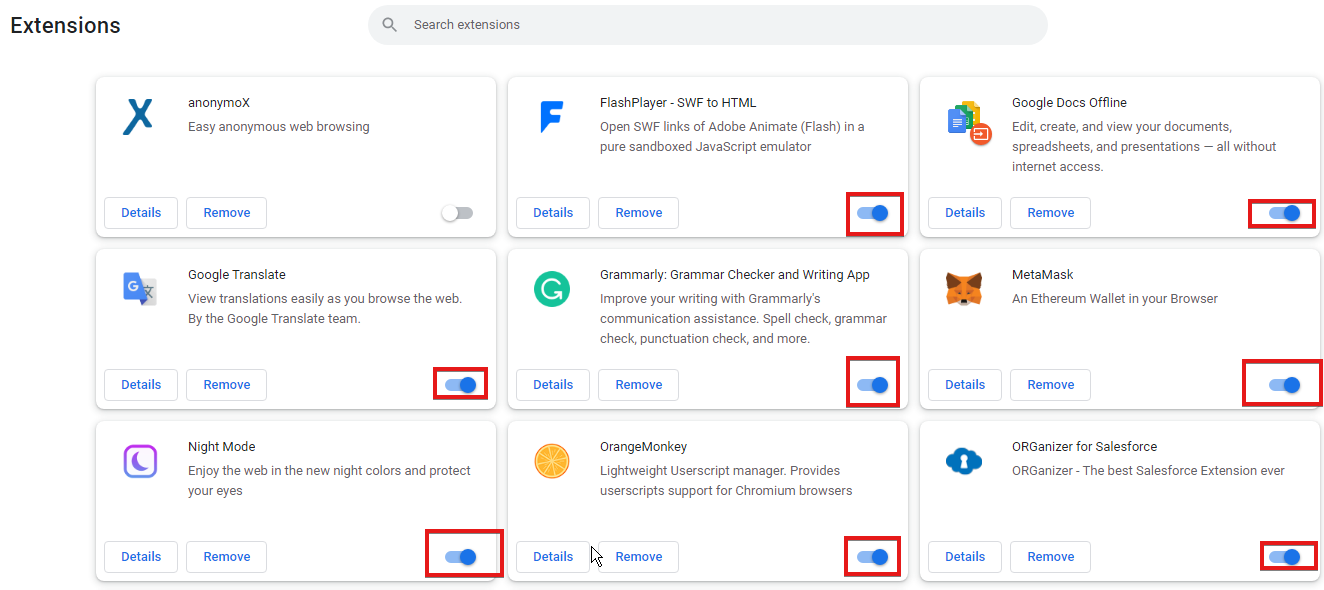The image size is (1324, 590).
Task: Click the anonymoX extension icon
Action: [138, 116]
